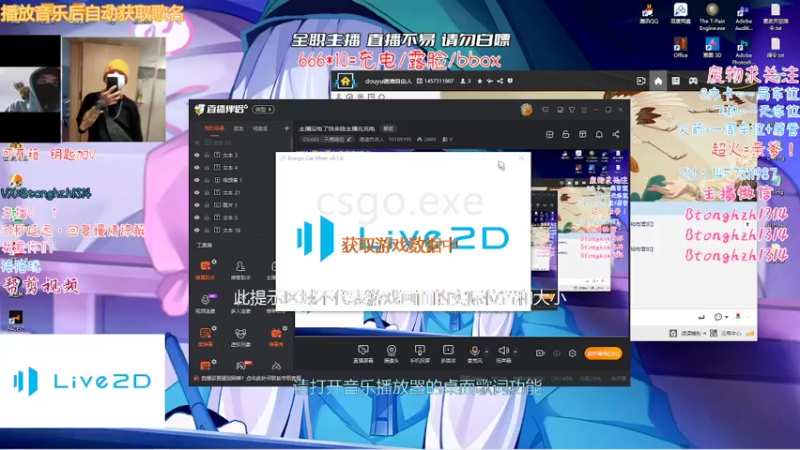Click the orange live stream button
This screenshot has width=800, height=450.
click(x=603, y=353)
